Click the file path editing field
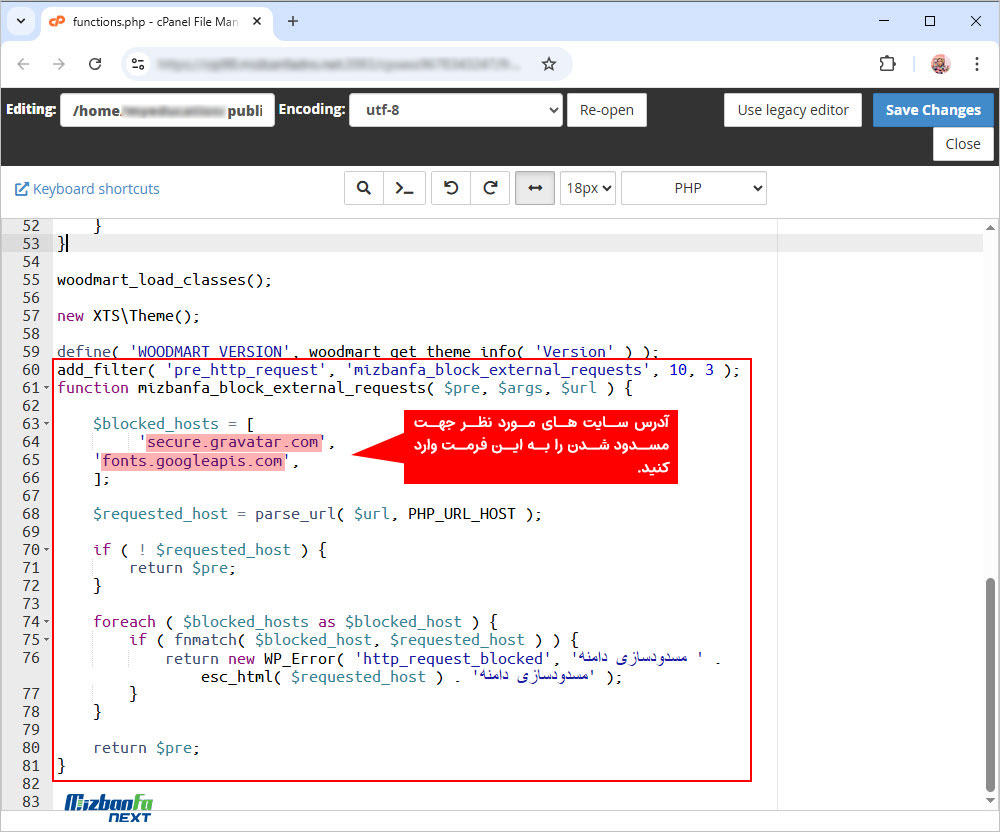 click(x=167, y=110)
